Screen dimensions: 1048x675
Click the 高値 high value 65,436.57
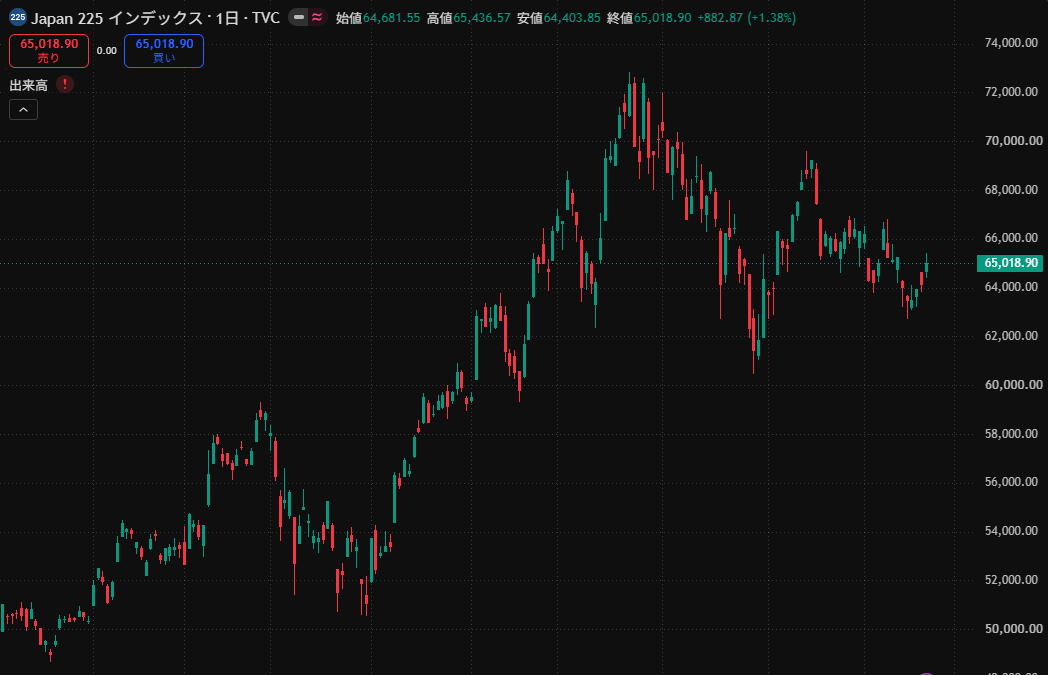click(x=482, y=18)
